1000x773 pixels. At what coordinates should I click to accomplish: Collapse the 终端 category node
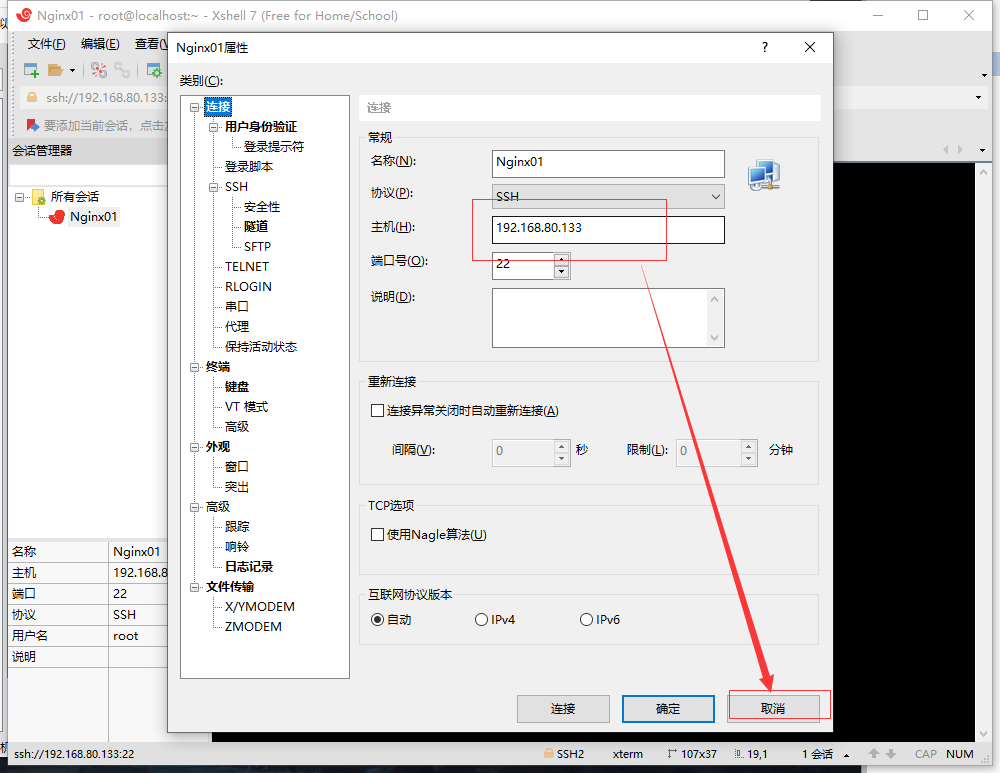pos(195,367)
